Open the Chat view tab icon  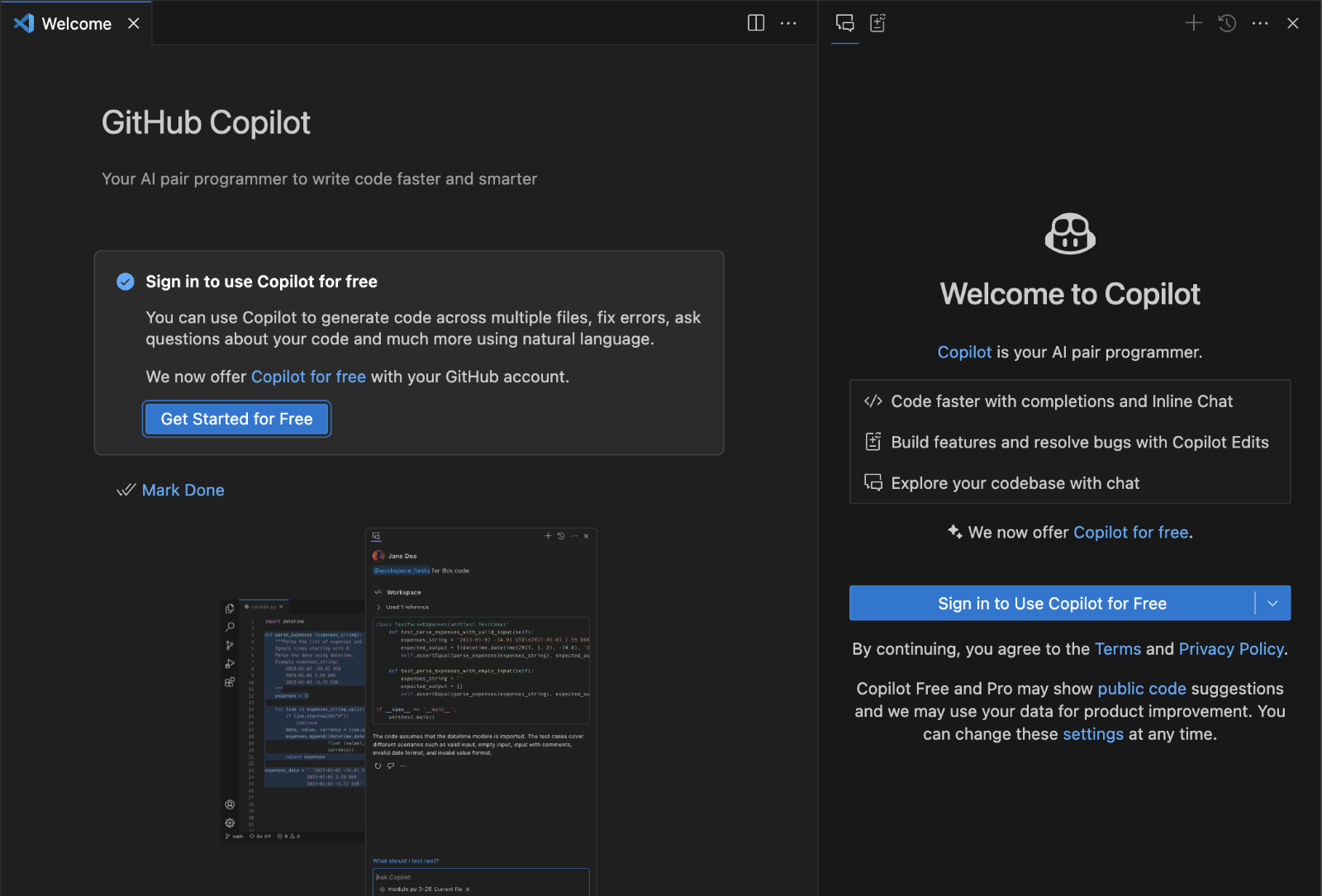844,23
